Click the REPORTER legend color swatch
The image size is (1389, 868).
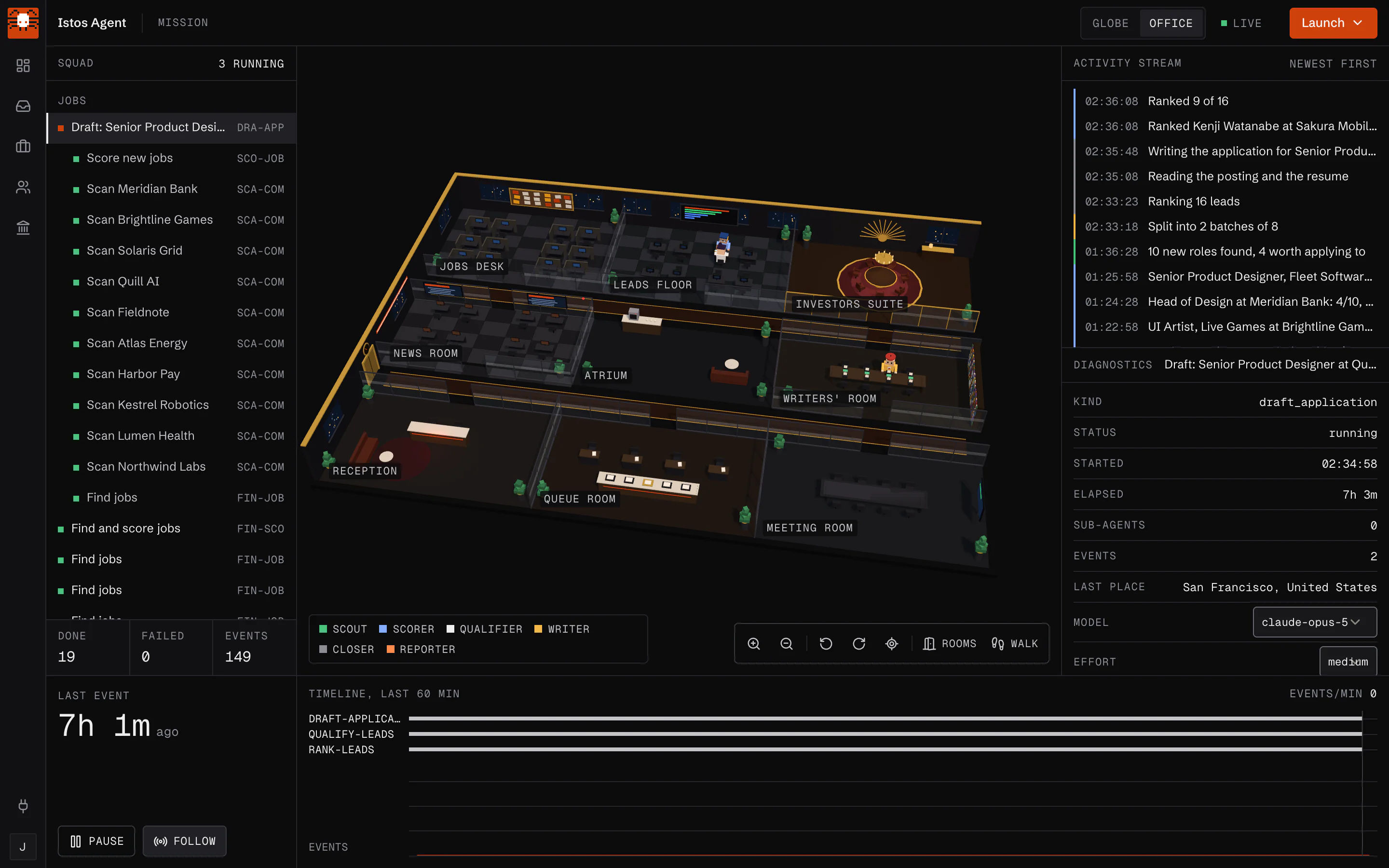(390, 649)
